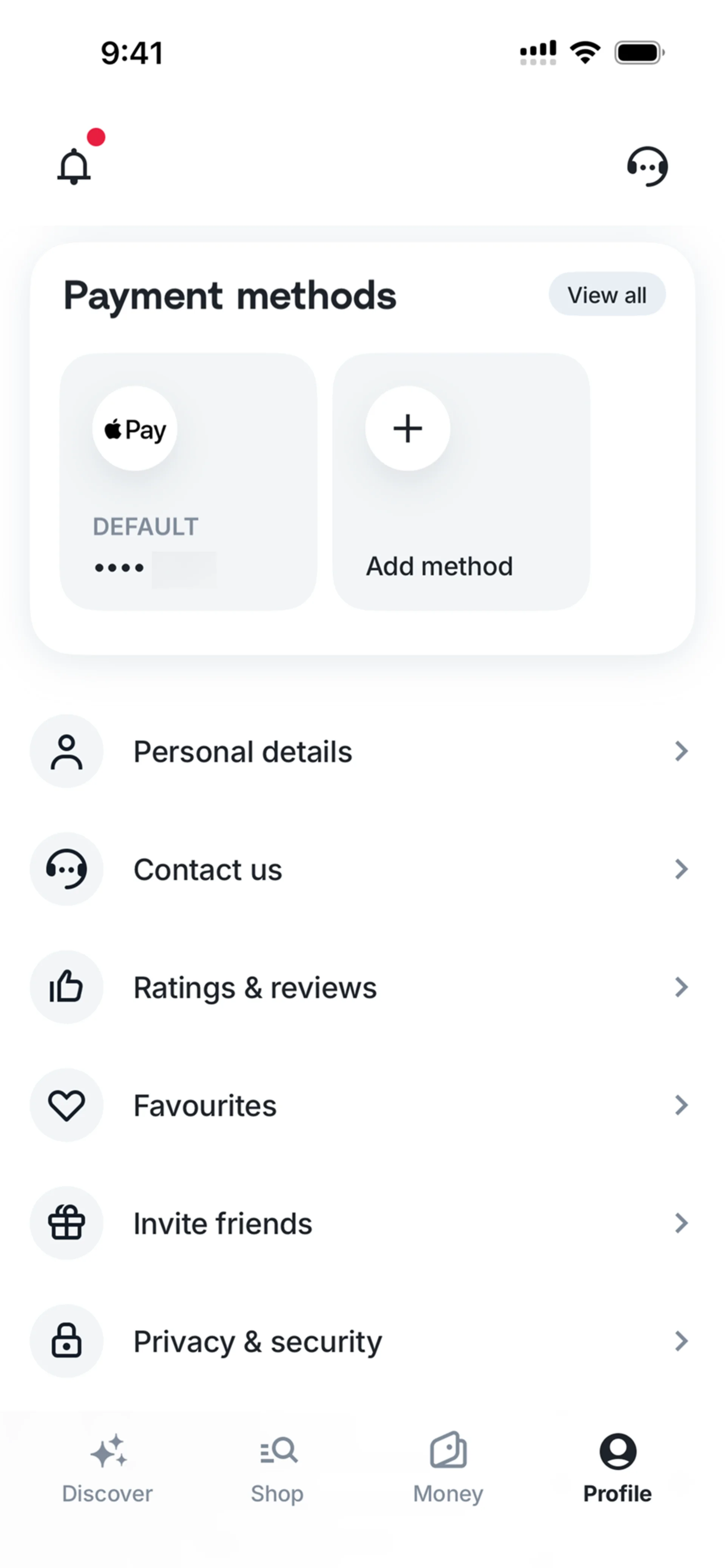Open Contact us via its chevron
This screenshot has width=725, height=1568.
click(x=681, y=869)
